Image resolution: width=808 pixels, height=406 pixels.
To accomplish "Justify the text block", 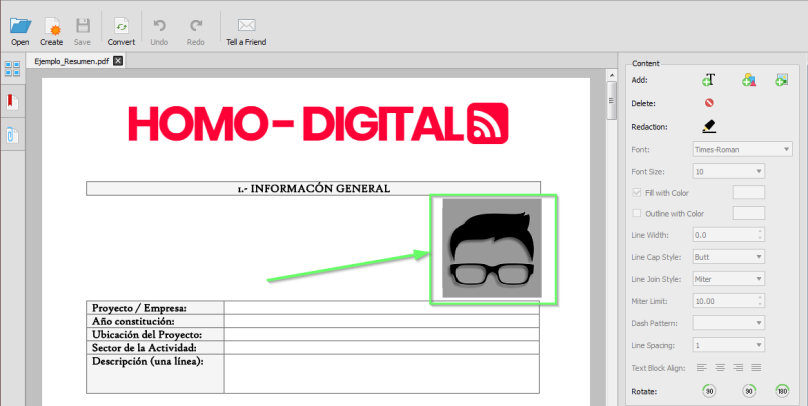I will click(756, 368).
